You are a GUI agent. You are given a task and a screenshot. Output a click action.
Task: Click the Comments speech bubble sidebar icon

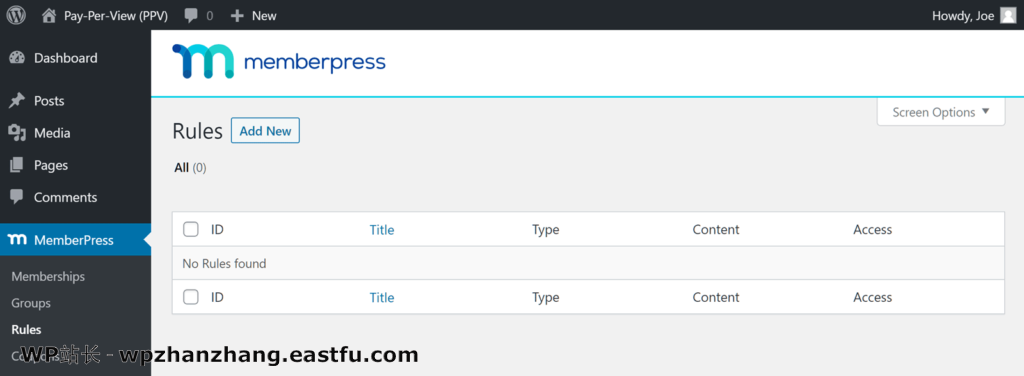pyautogui.click(x=17, y=197)
